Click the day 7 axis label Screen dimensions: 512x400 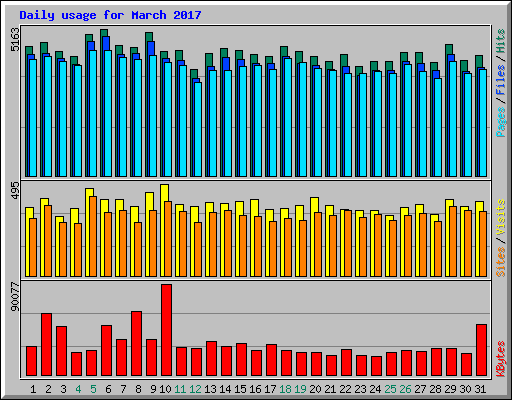tap(123, 389)
